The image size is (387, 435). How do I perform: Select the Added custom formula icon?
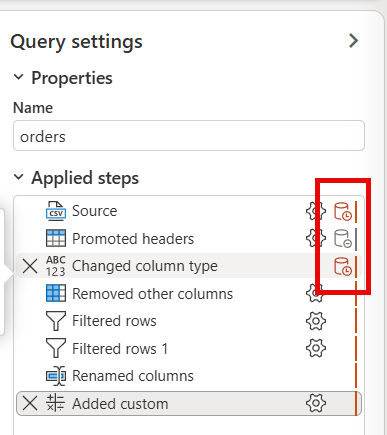55,403
